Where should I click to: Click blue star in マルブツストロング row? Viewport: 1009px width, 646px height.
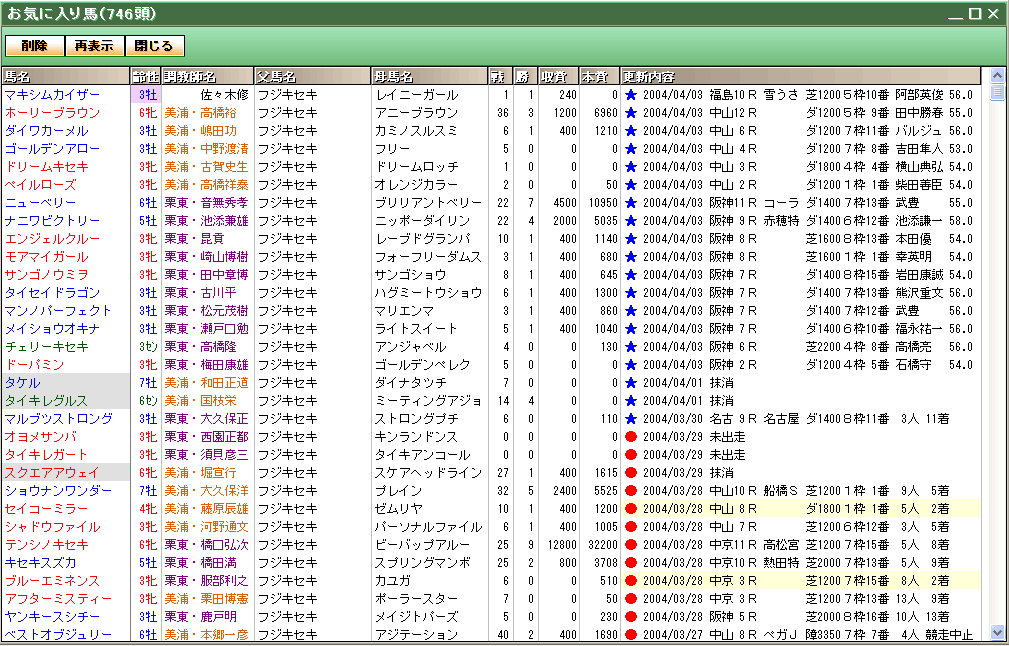pos(631,419)
